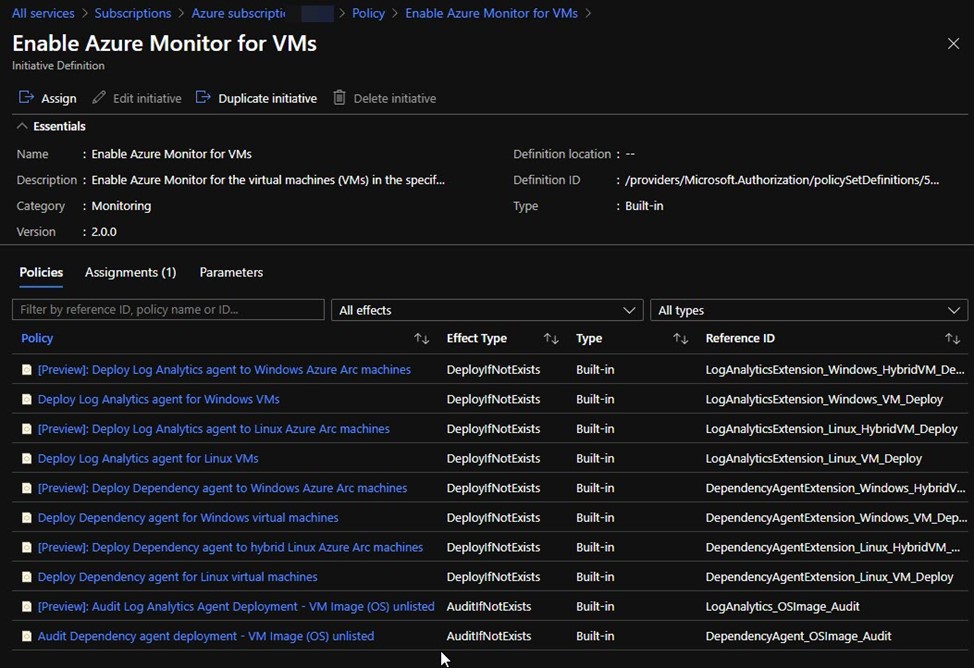Image resolution: width=974 pixels, height=668 pixels.
Task: Close the initiative definition blade
Action: coord(953,43)
